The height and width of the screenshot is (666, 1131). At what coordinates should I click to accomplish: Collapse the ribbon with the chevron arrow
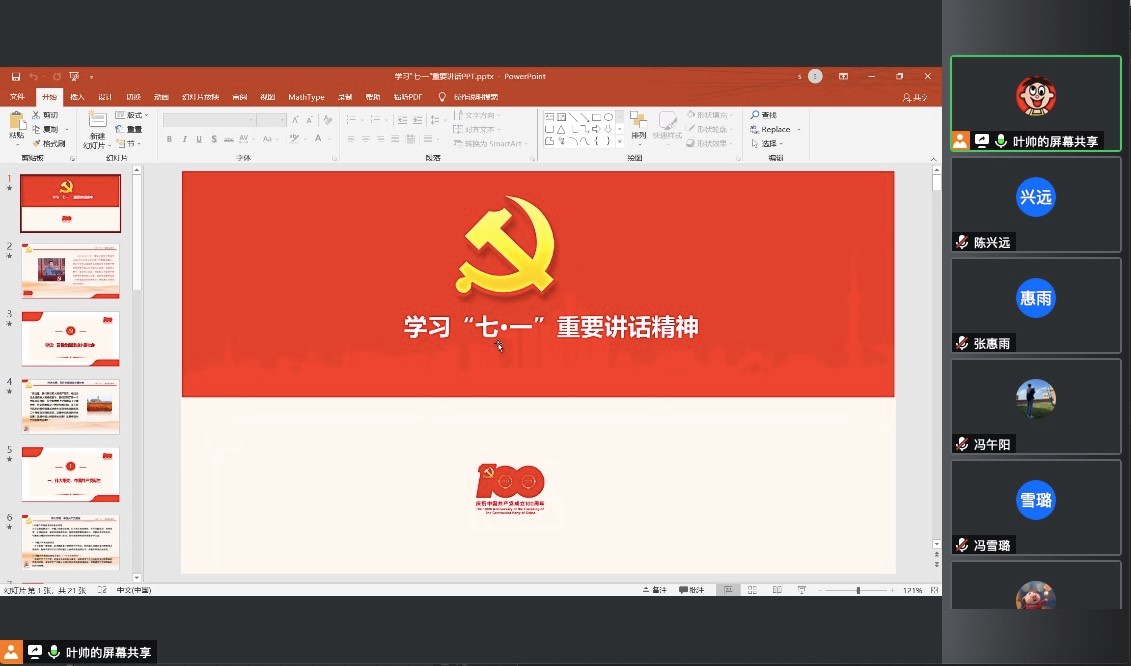click(x=933, y=159)
